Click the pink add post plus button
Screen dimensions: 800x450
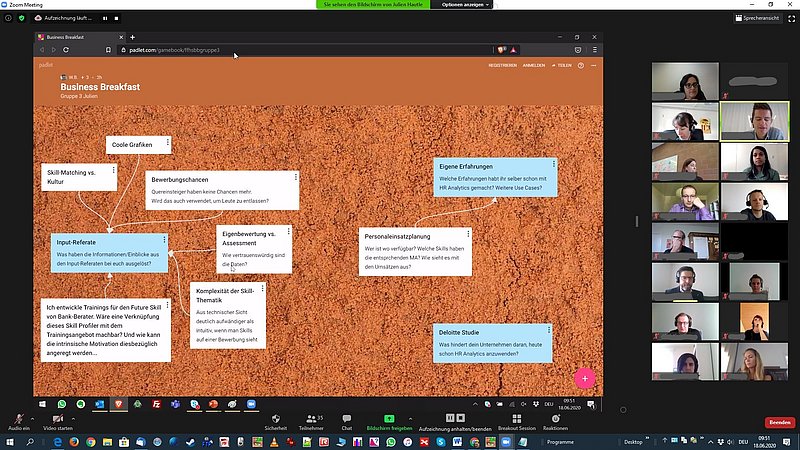[x=585, y=378]
